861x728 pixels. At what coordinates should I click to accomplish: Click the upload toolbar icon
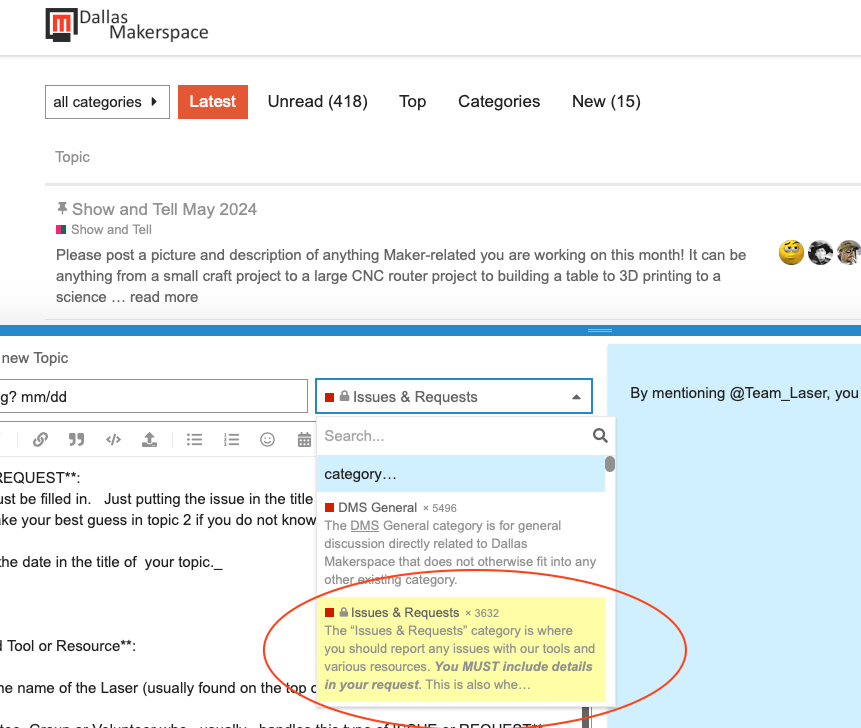[149, 439]
